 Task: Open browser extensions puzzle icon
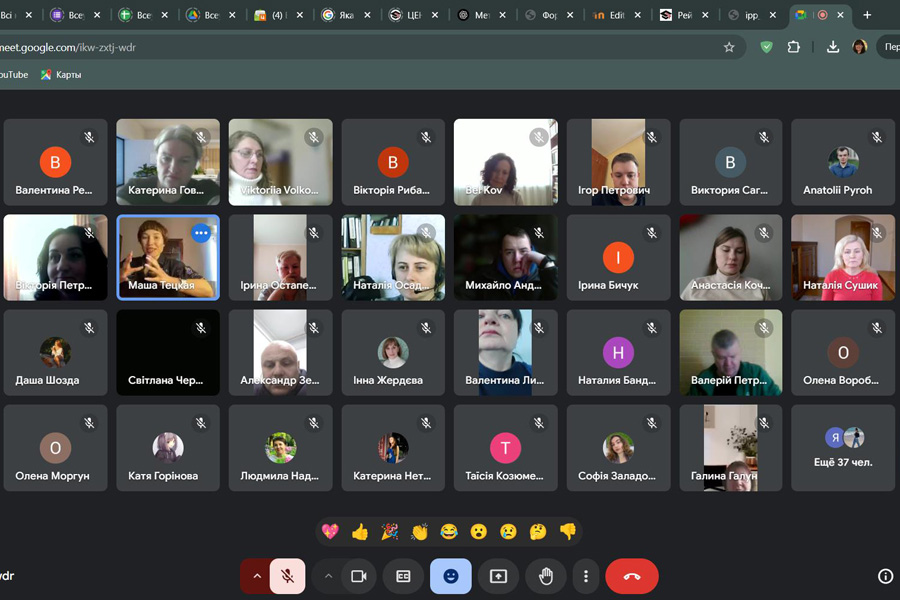(x=794, y=47)
